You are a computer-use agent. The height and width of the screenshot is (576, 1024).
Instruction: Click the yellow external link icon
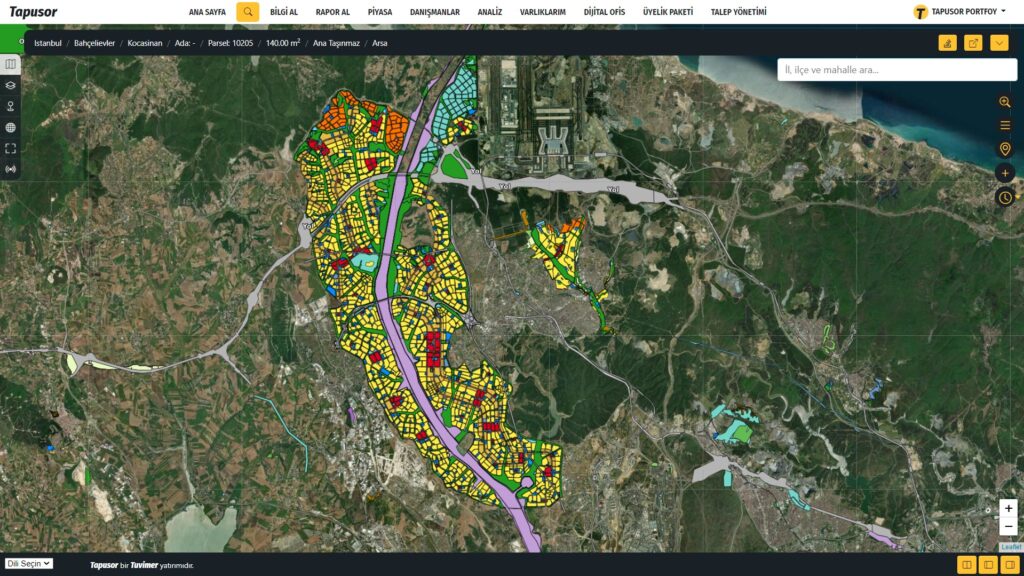[973, 43]
